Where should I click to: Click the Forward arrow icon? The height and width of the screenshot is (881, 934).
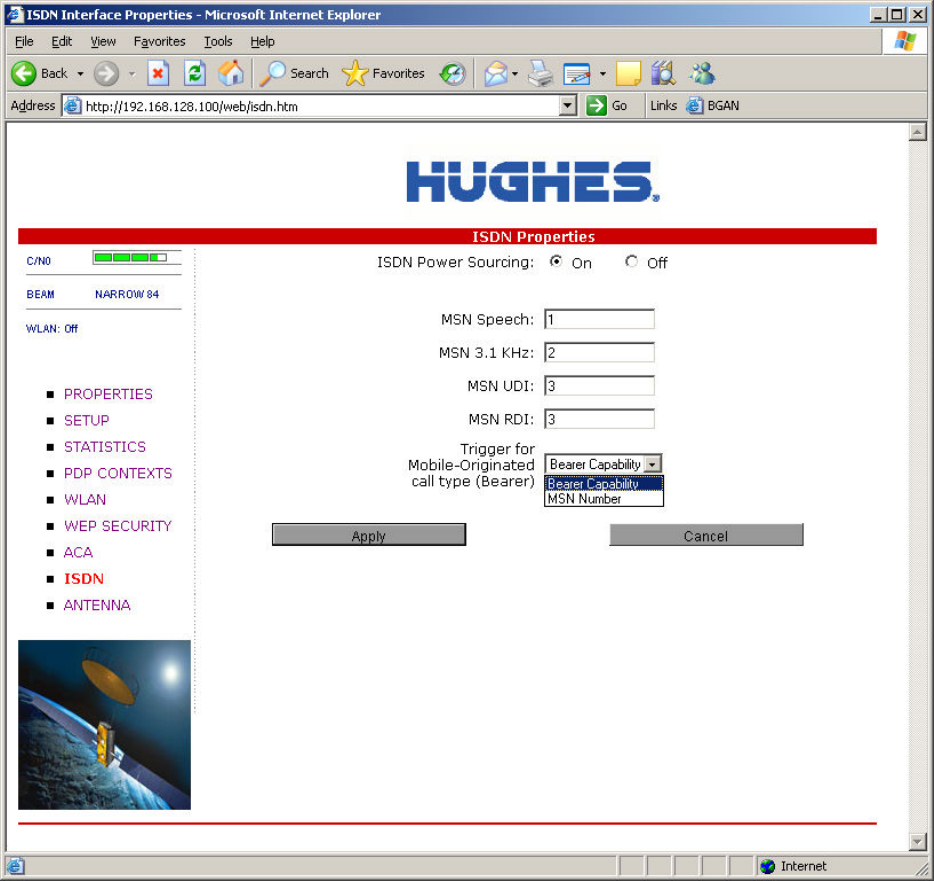(107, 74)
